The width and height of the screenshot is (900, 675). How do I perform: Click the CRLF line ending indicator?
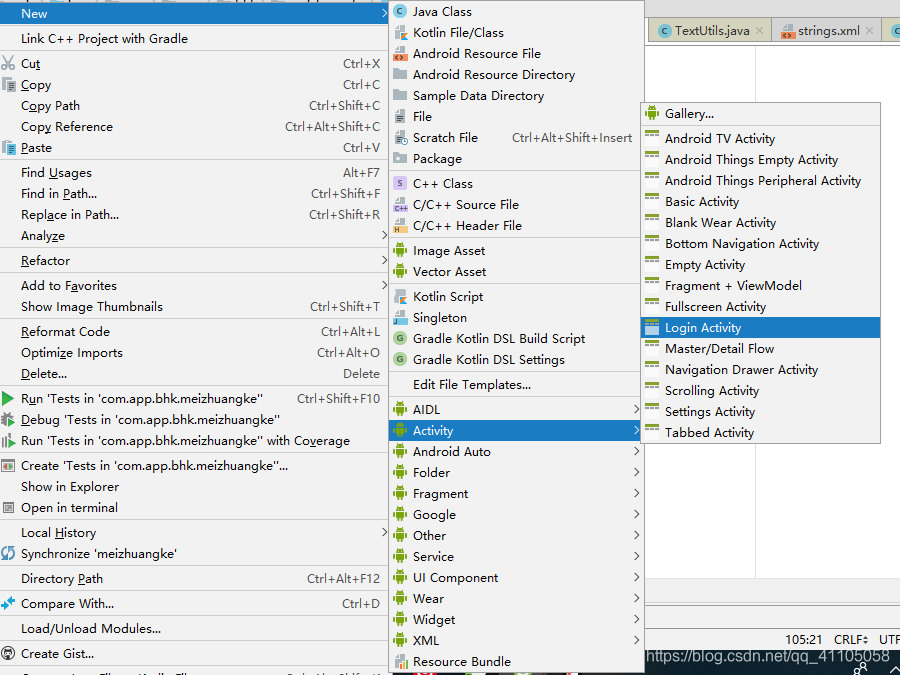point(849,639)
